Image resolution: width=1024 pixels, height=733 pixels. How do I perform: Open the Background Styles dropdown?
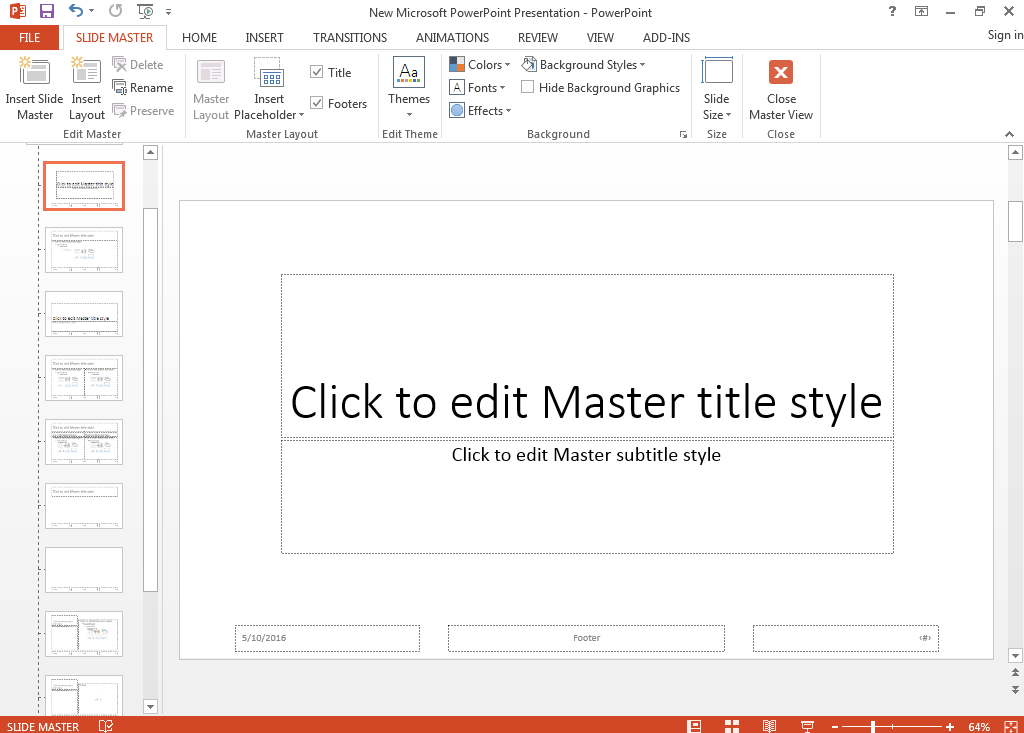pos(585,65)
